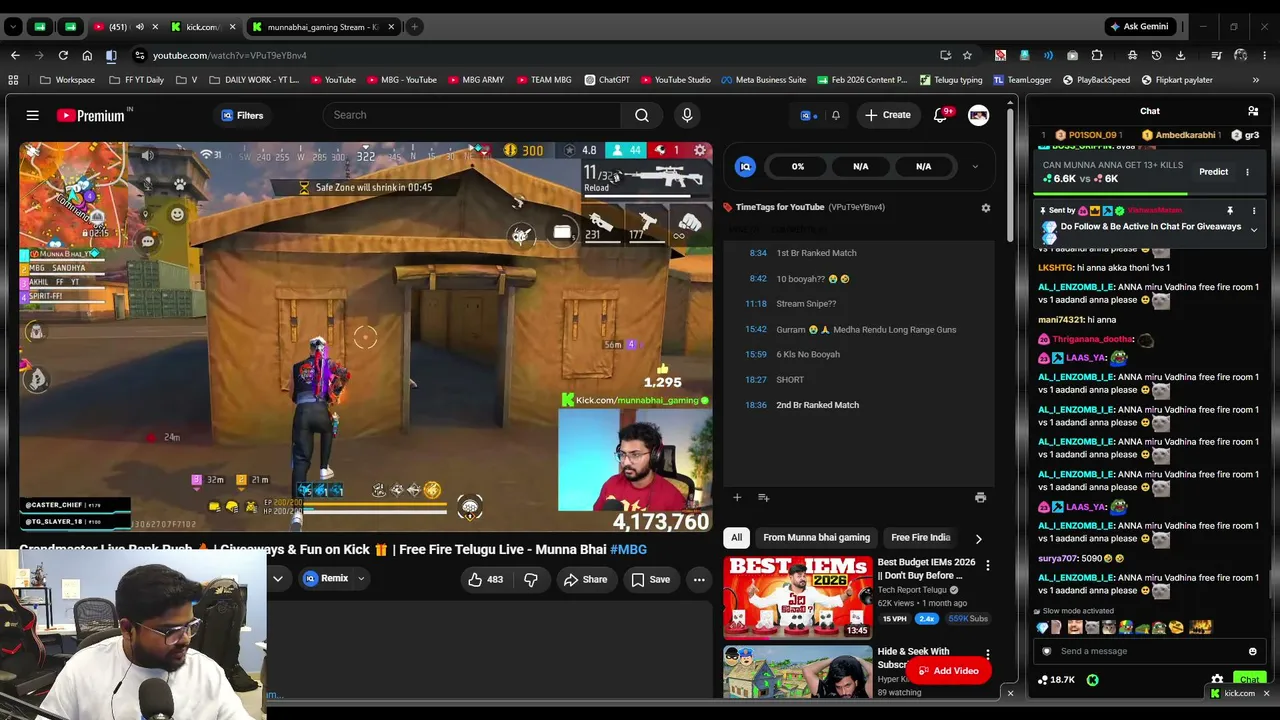
Task: Open the YouTube account avatar menu
Action: (x=978, y=115)
